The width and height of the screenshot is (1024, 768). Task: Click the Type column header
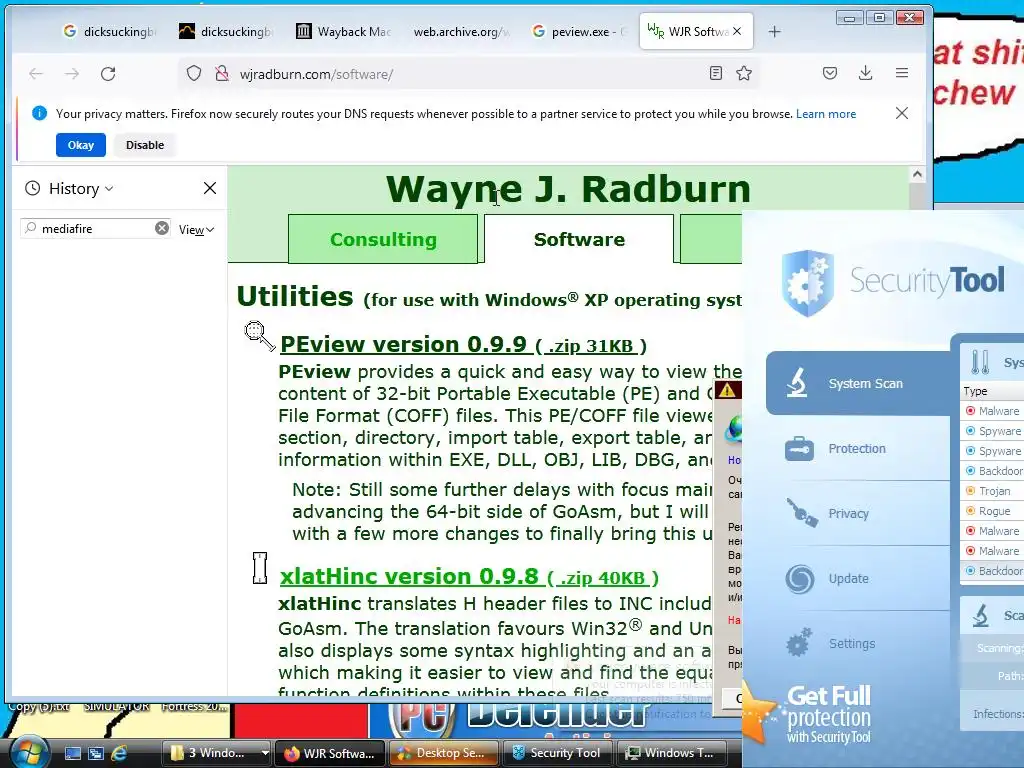[x=993, y=391]
